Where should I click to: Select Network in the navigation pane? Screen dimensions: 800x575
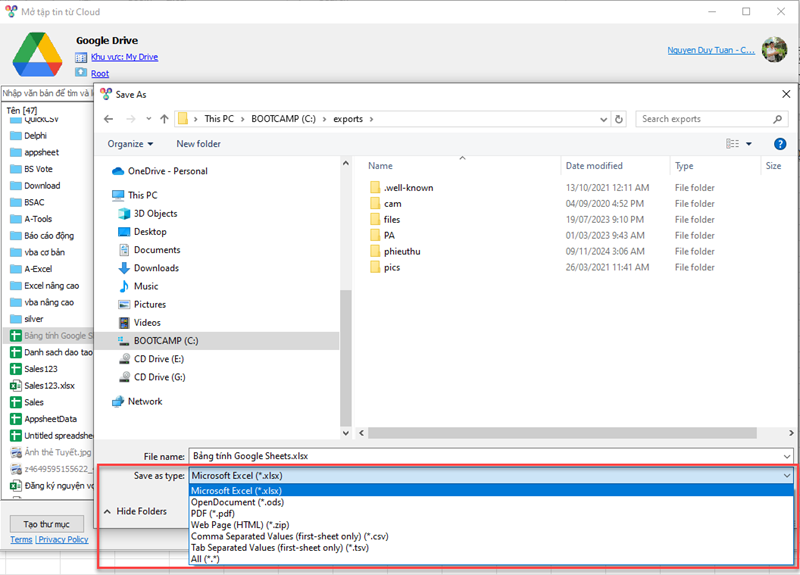point(144,401)
